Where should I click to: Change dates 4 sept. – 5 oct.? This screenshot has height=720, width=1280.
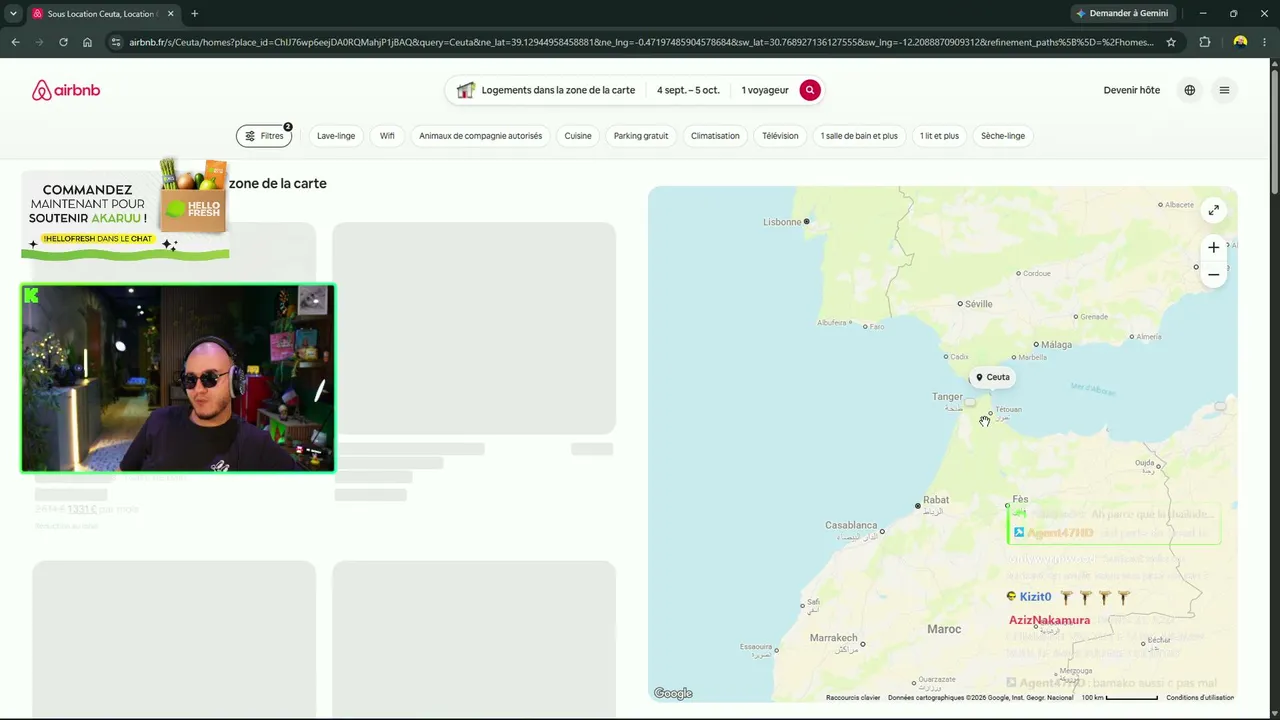click(x=688, y=90)
